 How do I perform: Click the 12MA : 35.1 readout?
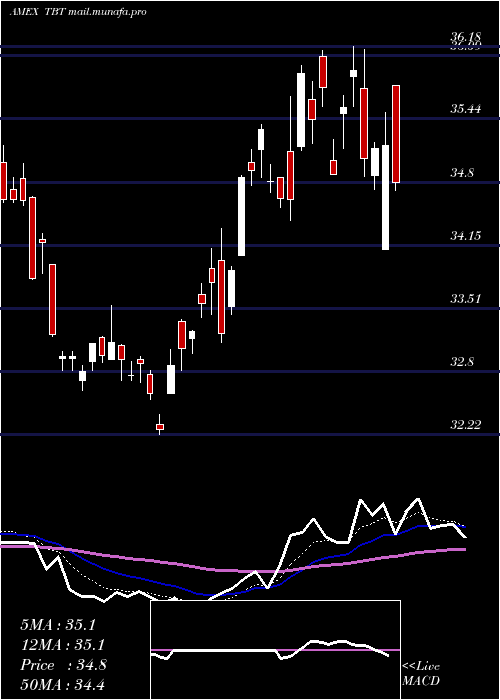click(x=62, y=645)
